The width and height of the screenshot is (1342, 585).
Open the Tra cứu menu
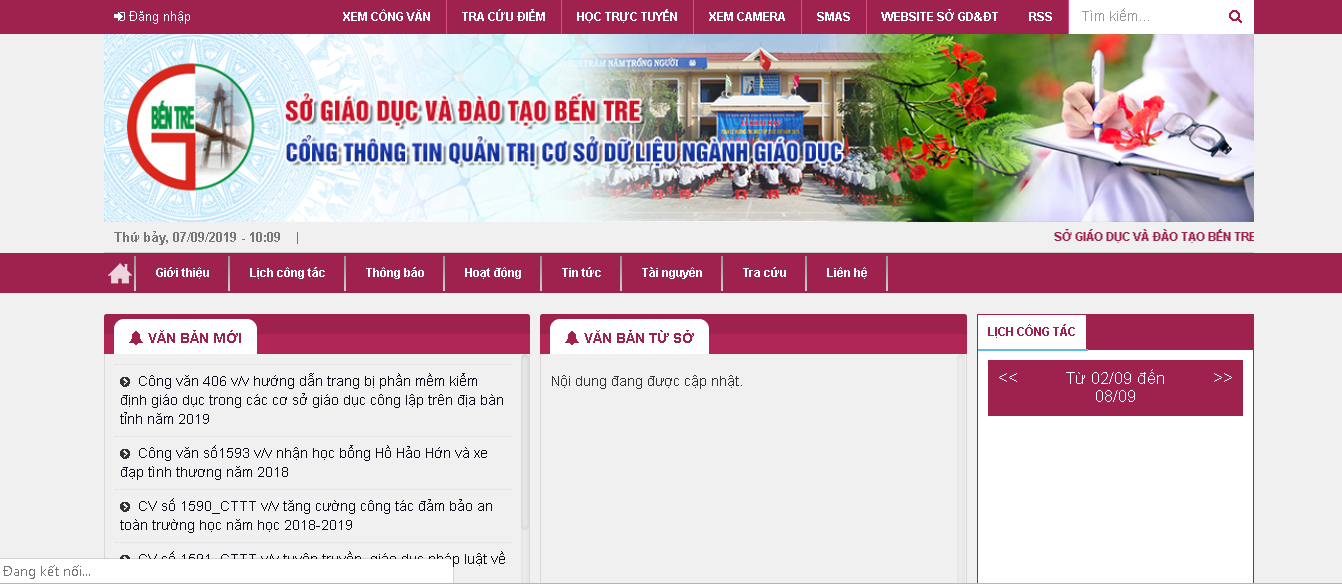click(764, 273)
